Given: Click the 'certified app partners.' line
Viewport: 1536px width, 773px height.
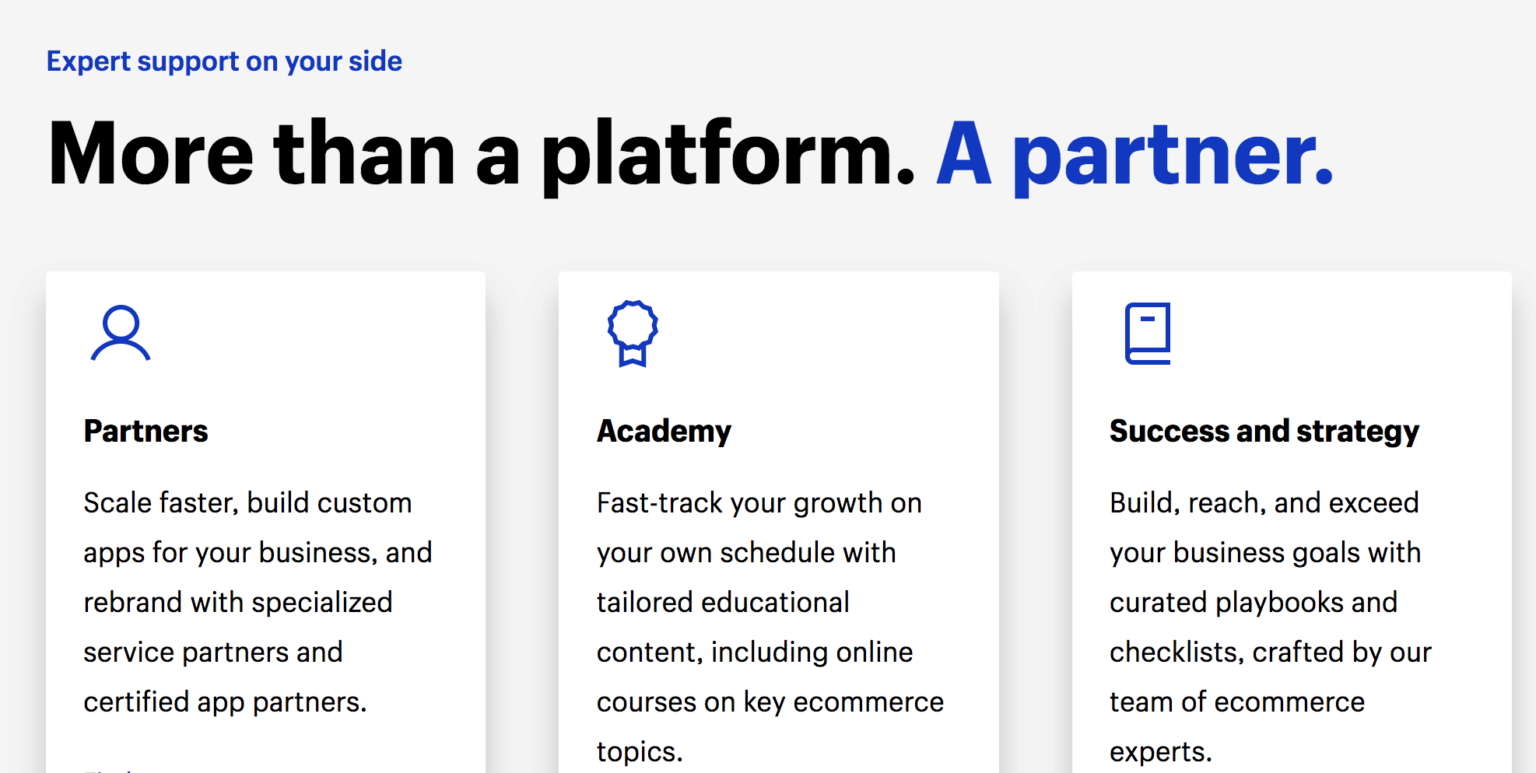Looking at the screenshot, I should click(225, 702).
